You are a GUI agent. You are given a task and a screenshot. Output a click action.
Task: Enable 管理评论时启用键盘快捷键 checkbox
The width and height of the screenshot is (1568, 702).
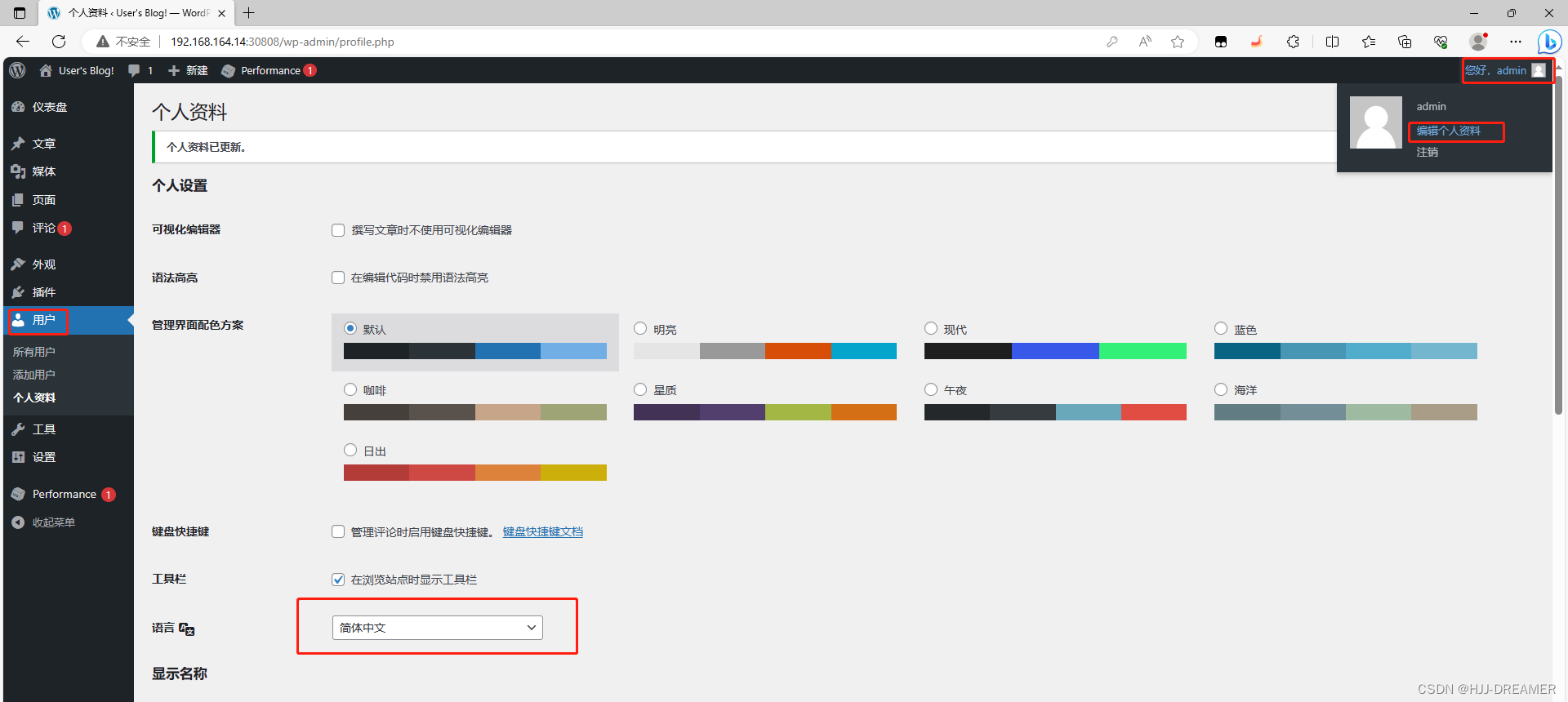click(x=338, y=531)
